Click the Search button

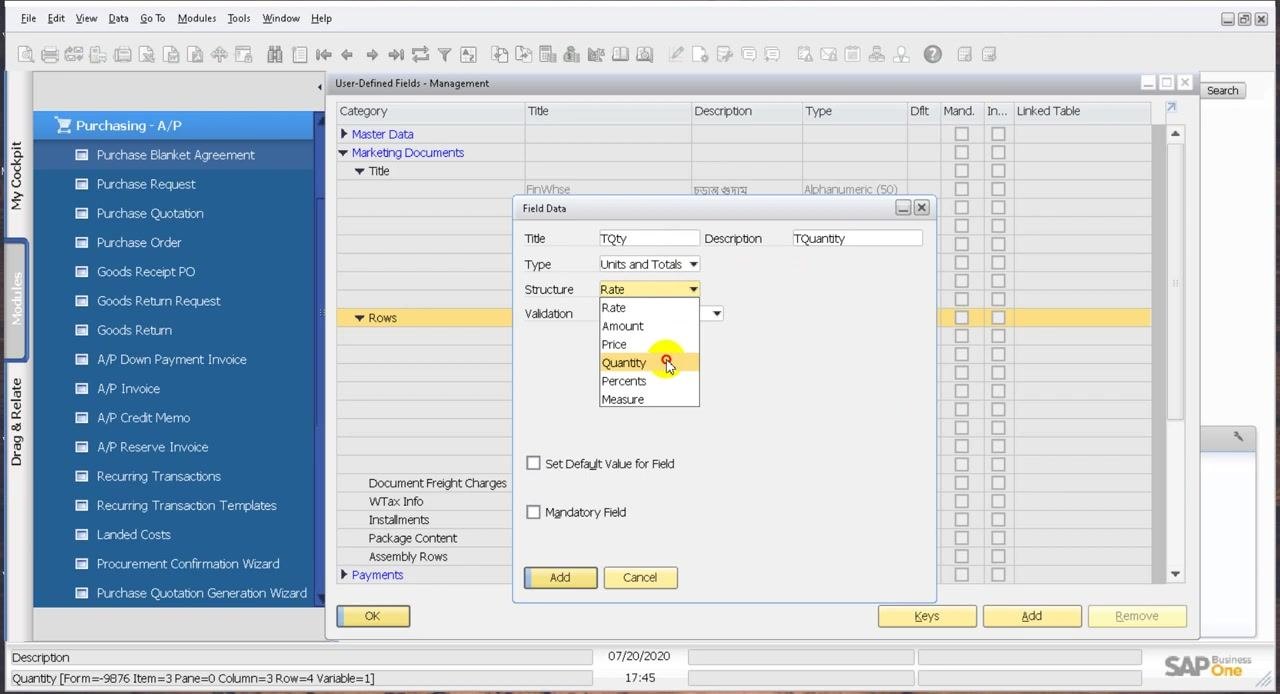(x=1222, y=90)
